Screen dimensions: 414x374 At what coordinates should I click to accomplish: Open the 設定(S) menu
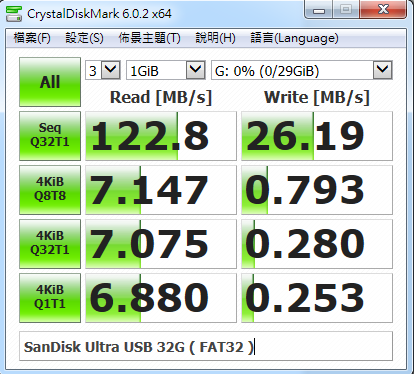pos(84,38)
